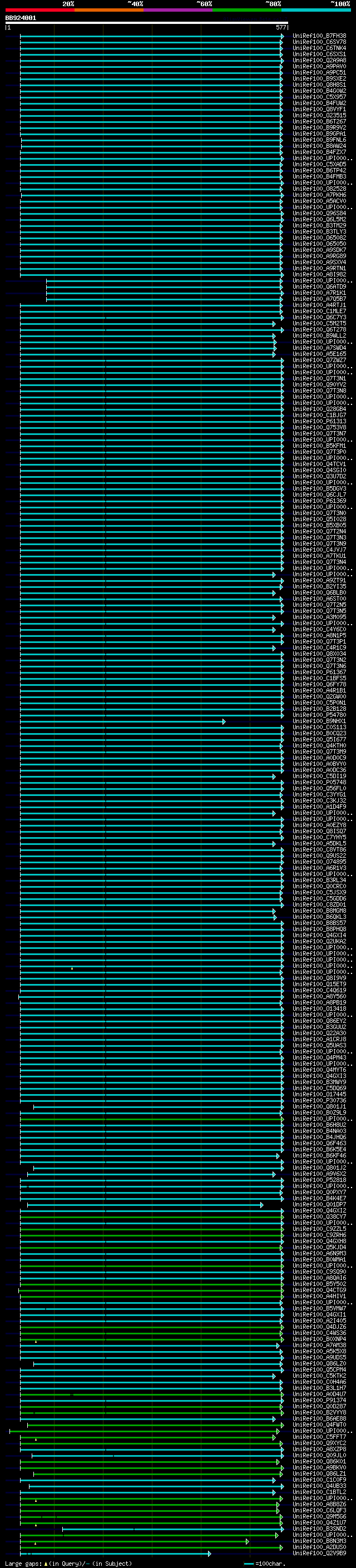Screen dimensions: 356x1568
Task: Select hit UniRef100_Q5I677
Action: tap(319, 739)
